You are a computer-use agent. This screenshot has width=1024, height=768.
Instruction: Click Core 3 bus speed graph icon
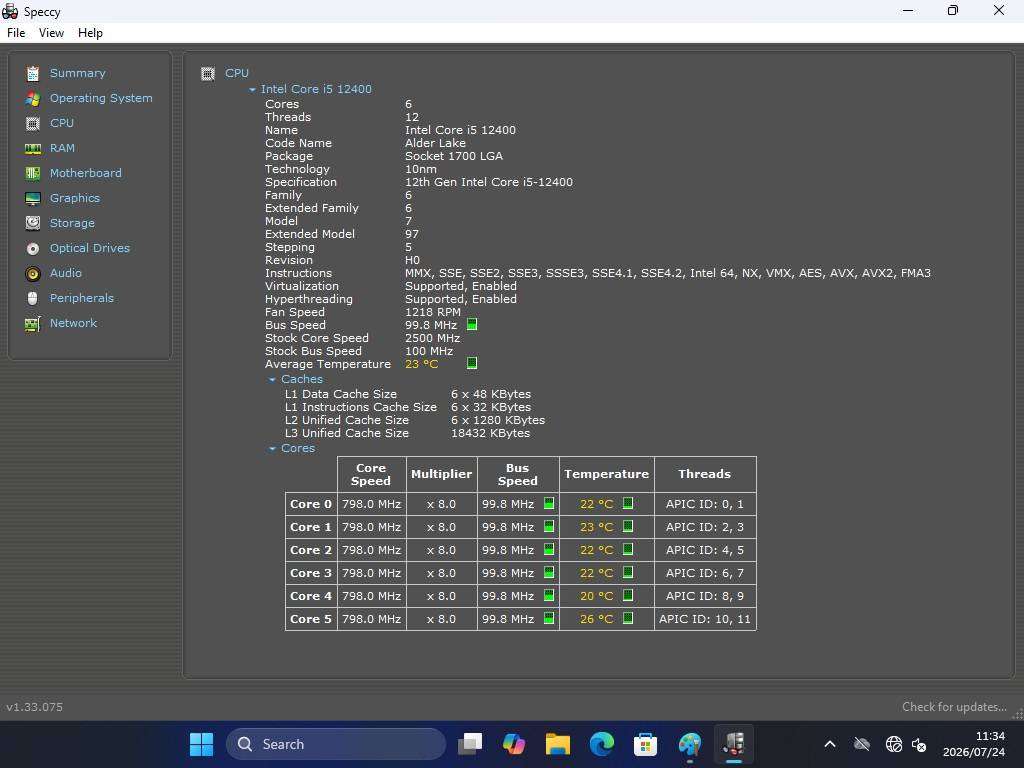tap(549, 572)
